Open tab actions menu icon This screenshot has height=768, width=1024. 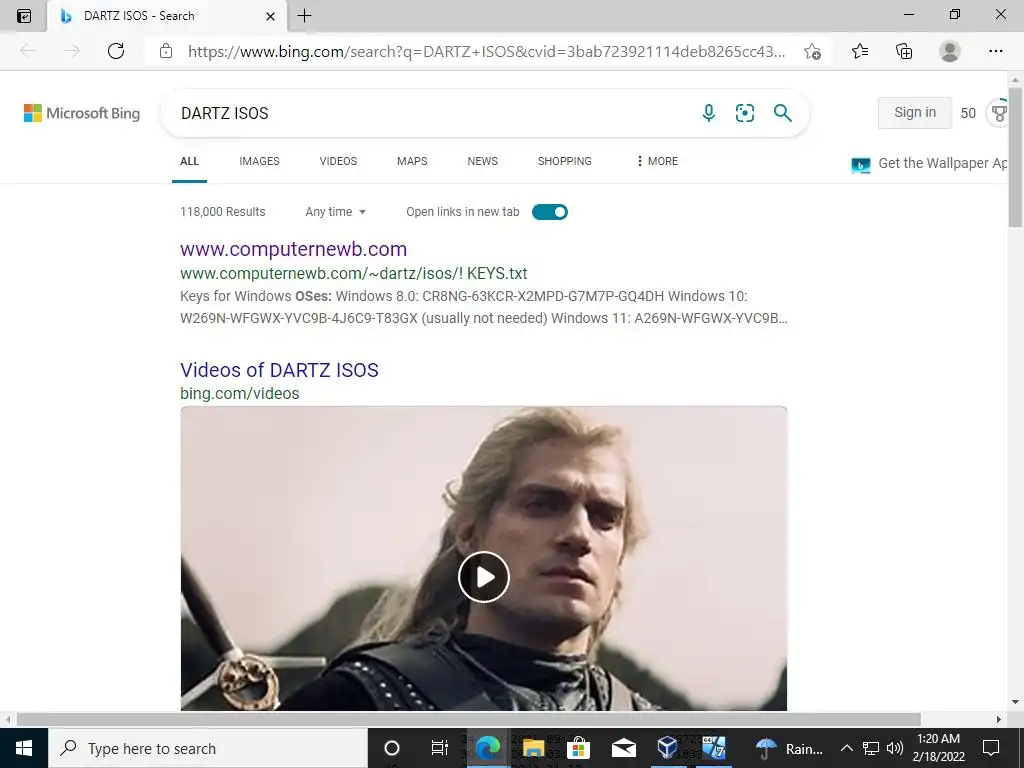24,16
